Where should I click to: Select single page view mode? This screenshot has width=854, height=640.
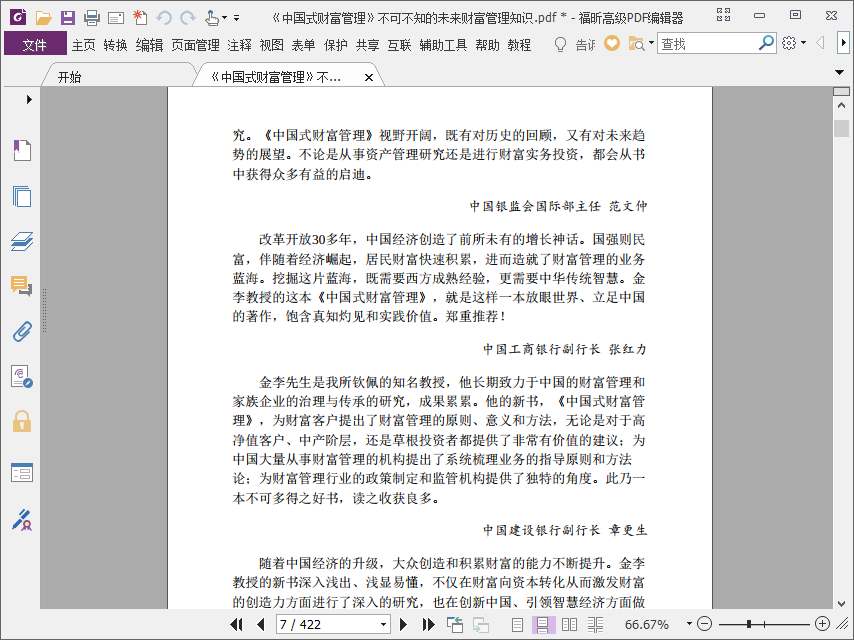point(517,624)
